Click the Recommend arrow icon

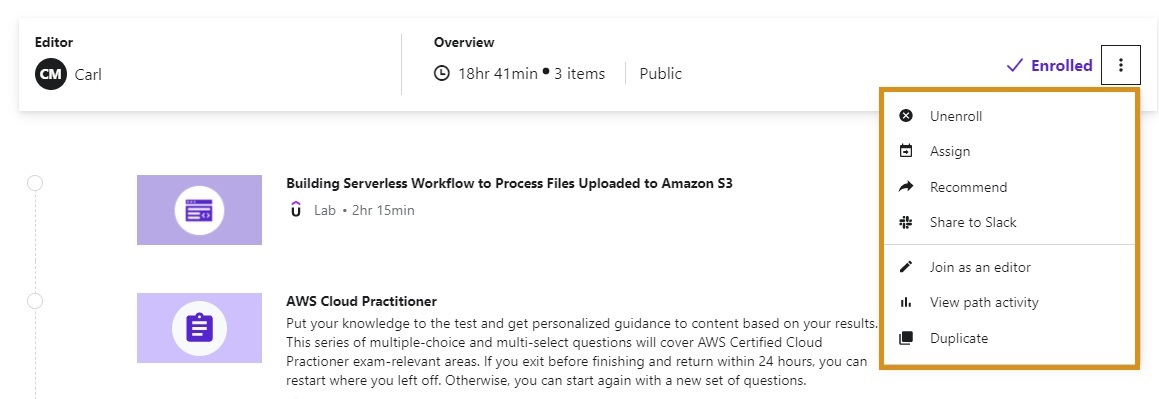click(905, 187)
